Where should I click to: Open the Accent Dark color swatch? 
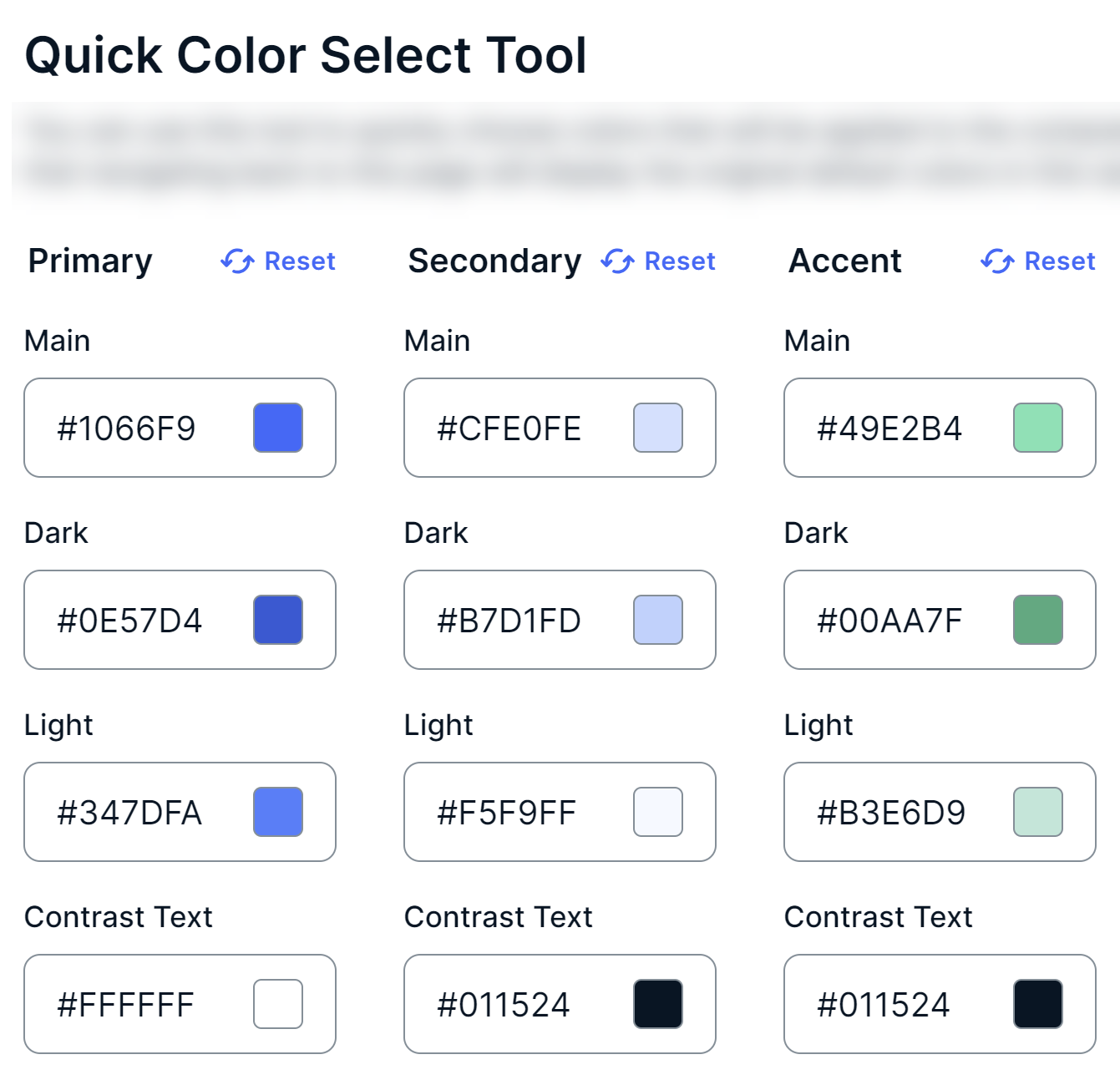click(1037, 620)
